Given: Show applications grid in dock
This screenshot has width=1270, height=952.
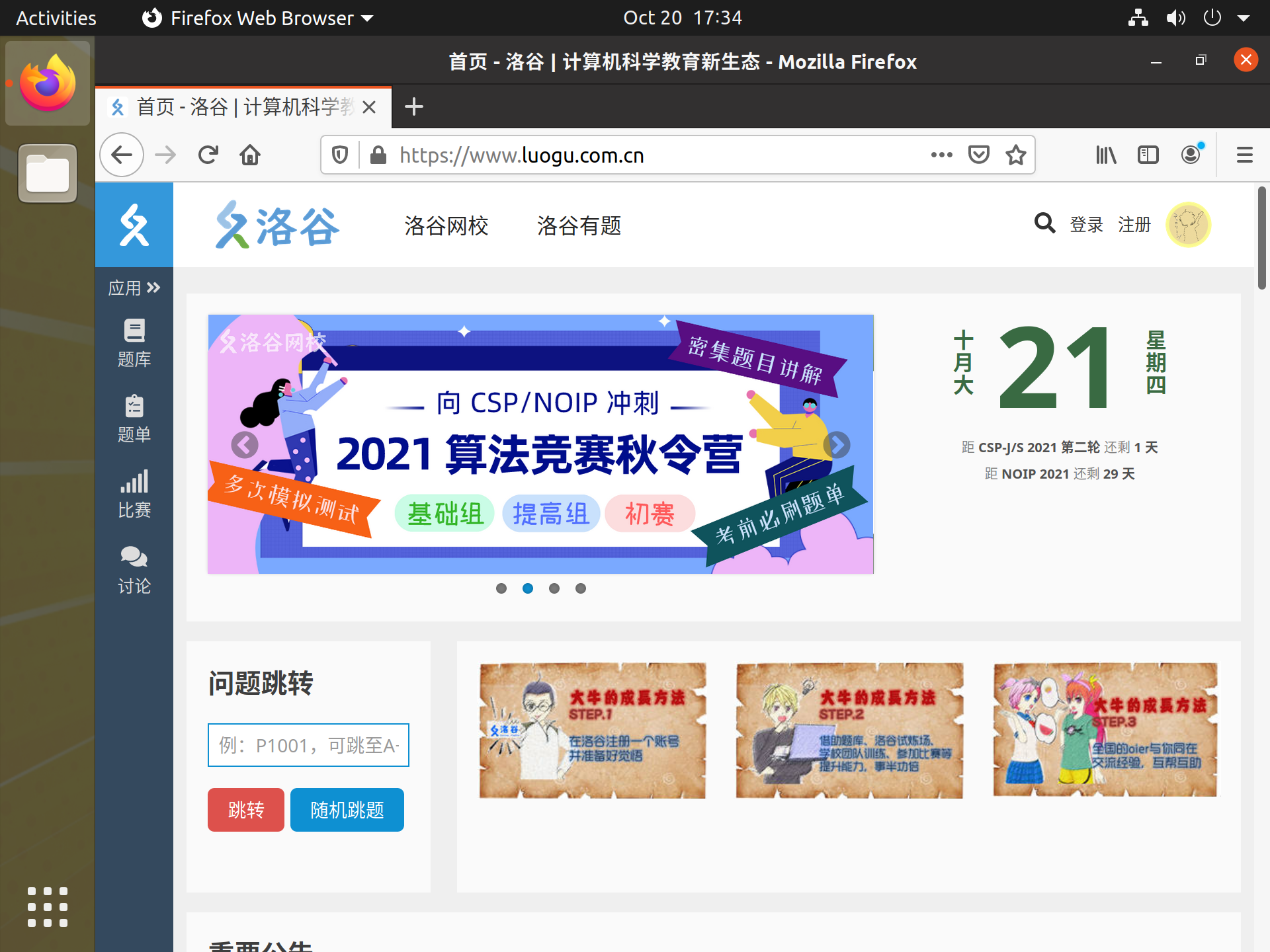Looking at the screenshot, I should point(48,907).
